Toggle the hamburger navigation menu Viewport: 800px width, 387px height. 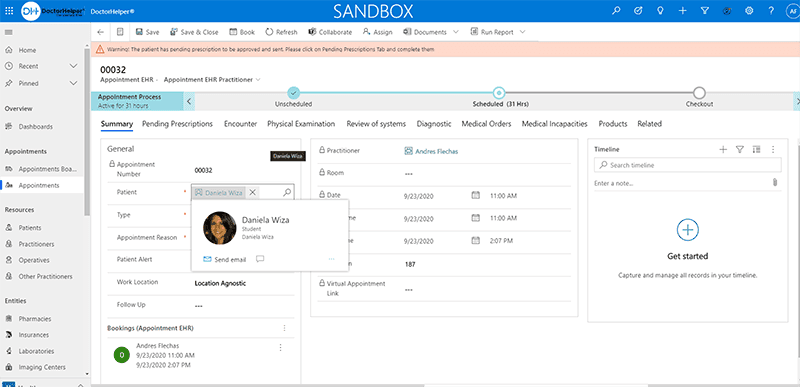[9, 32]
